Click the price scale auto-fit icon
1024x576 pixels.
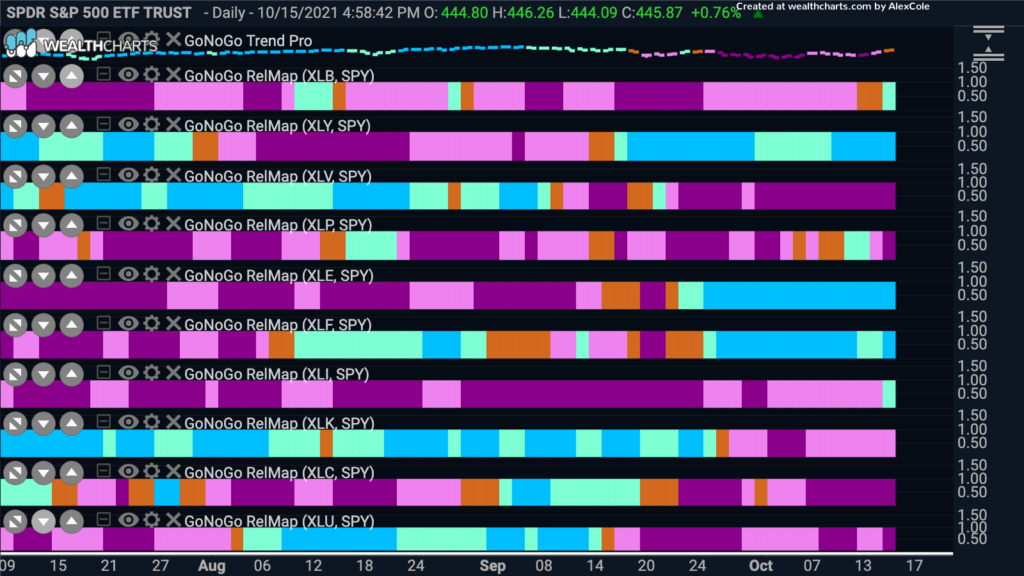(x=988, y=43)
